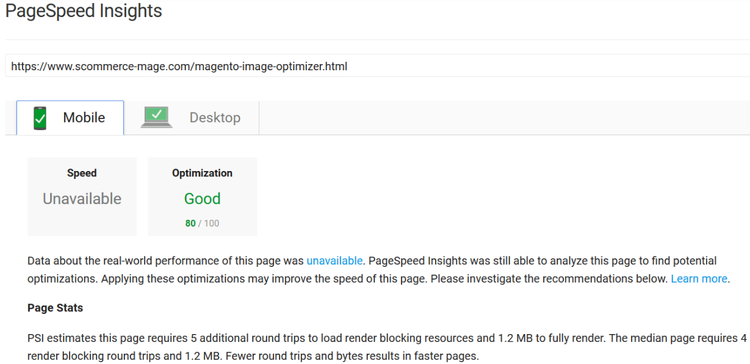Select the Speed score card
This screenshot has width=750, height=364.
pyautogui.click(x=82, y=197)
